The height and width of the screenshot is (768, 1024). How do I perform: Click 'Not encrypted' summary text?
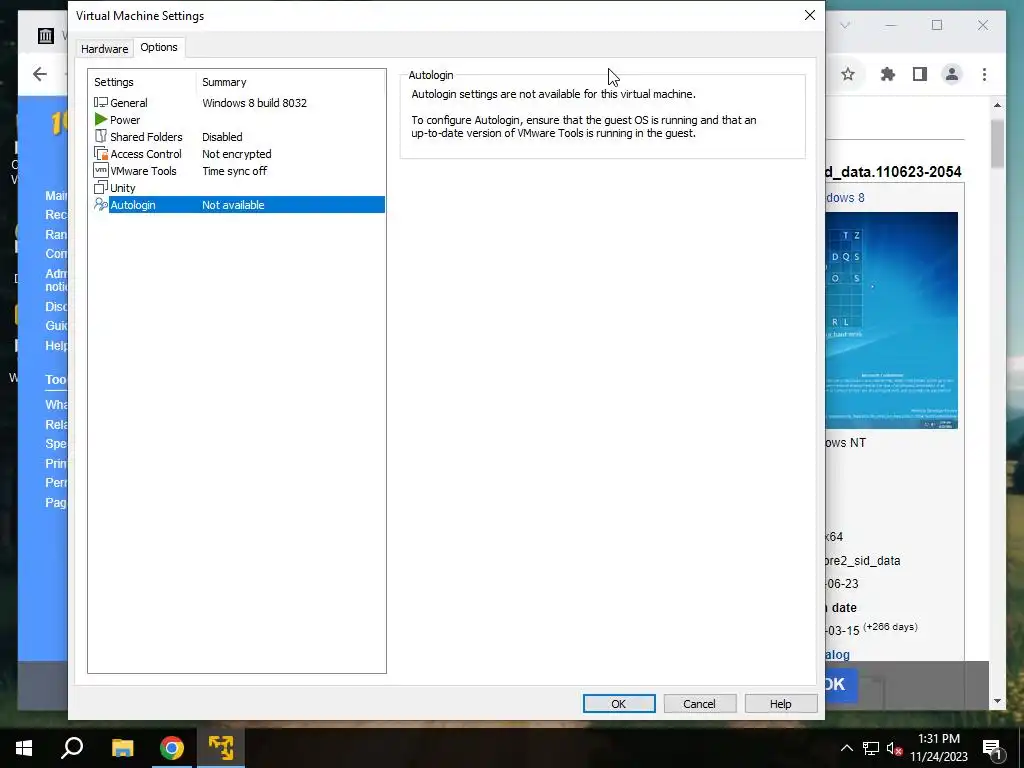click(x=236, y=153)
